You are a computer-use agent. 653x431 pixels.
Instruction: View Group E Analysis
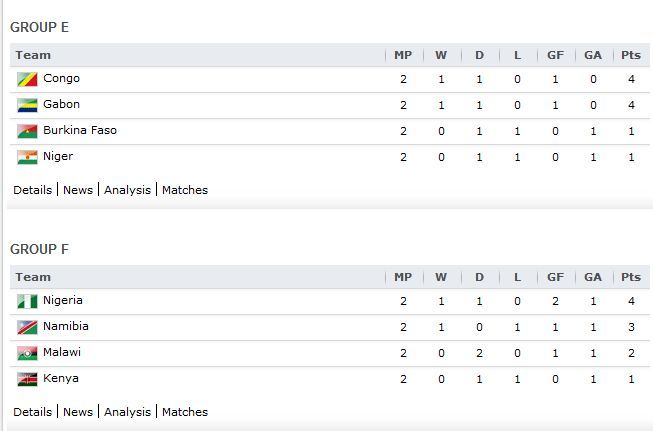(127, 190)
